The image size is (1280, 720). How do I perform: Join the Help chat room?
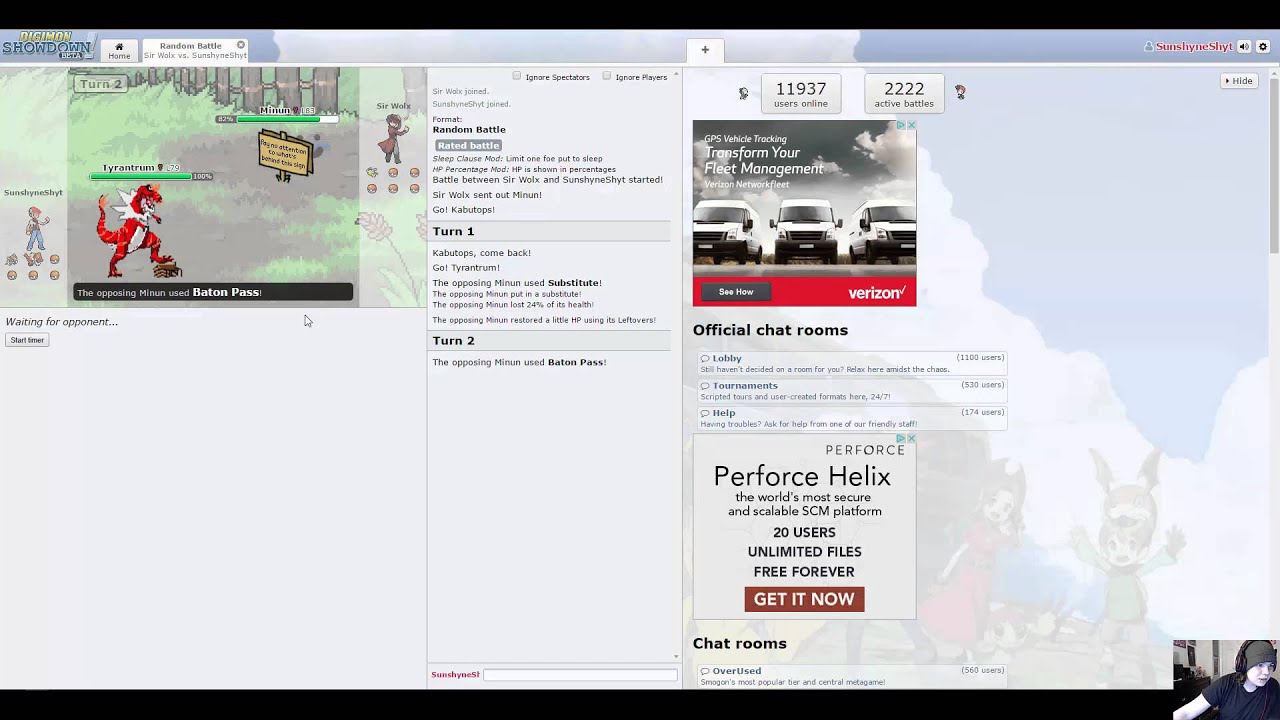point(852,417)
